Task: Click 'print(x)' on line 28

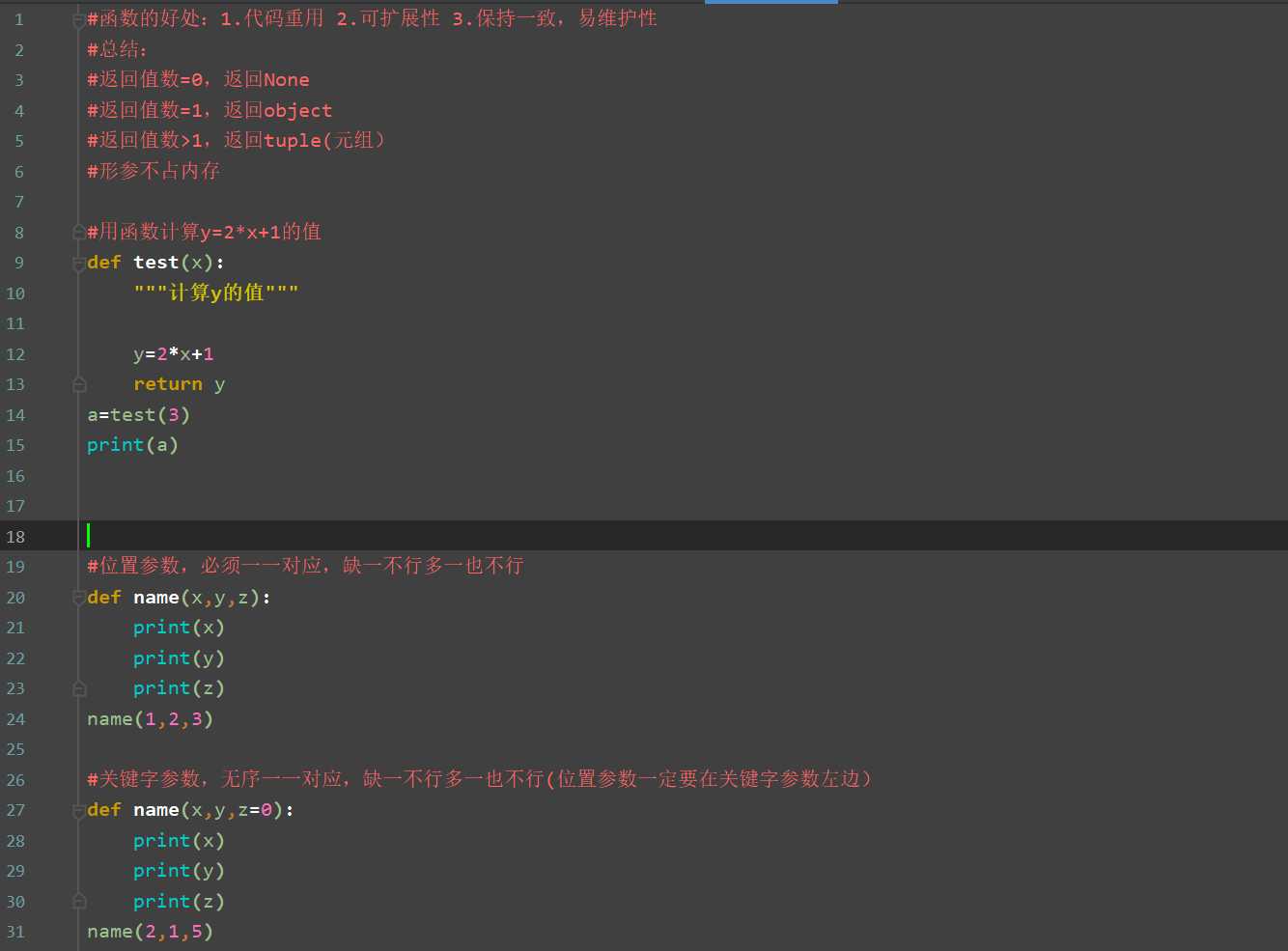Action: coord(180,841)
